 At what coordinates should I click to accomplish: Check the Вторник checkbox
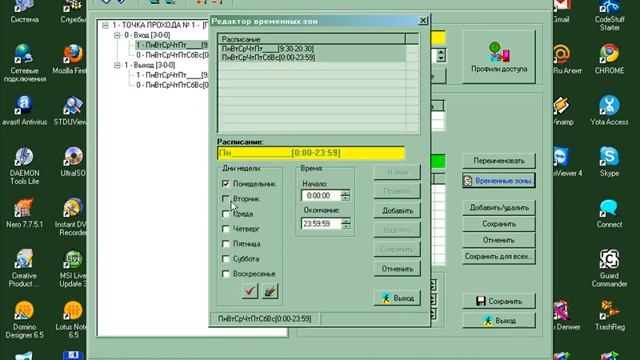226,199
